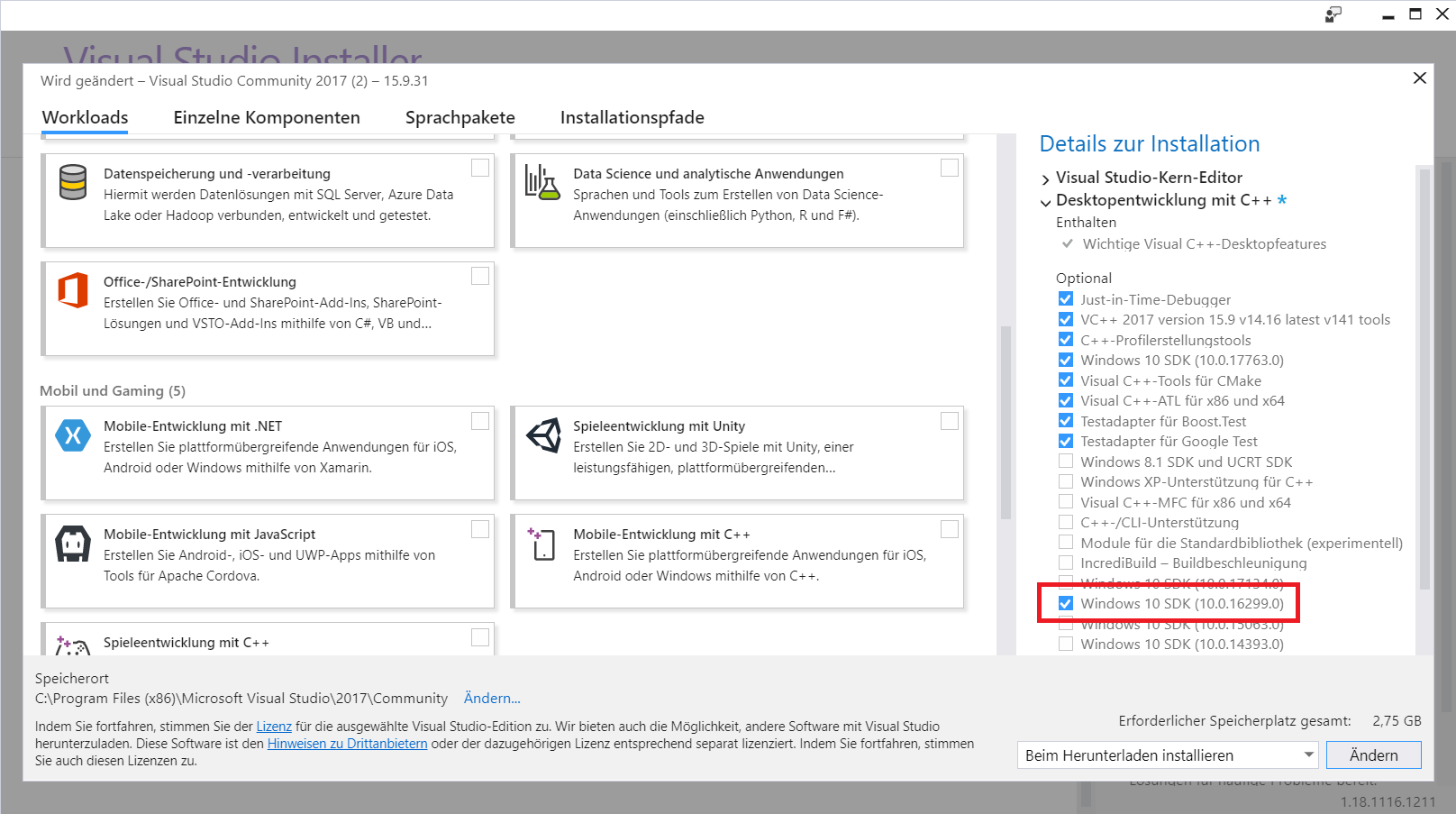This screenshot has height=814, width=1456.
Task: Click the Details zur Installation heading
Action: pyautogui.click(x=1150, y=143)
